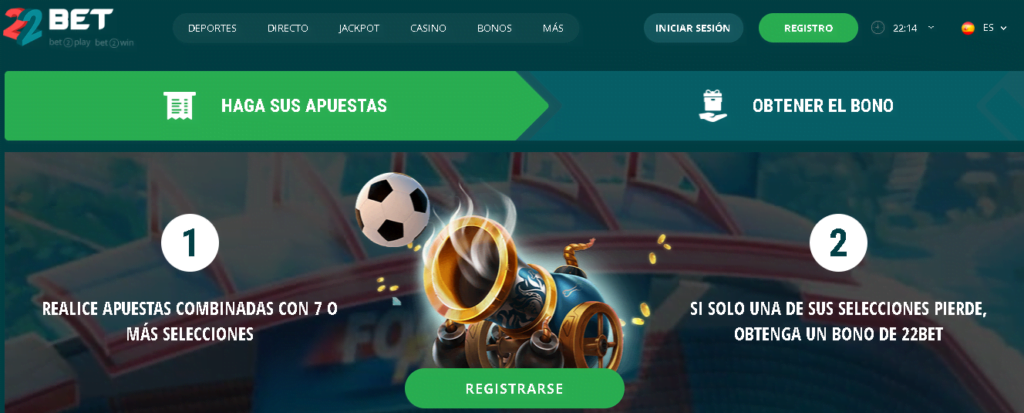
Task: Click the gift bonus hand icon
Action: 712,106
